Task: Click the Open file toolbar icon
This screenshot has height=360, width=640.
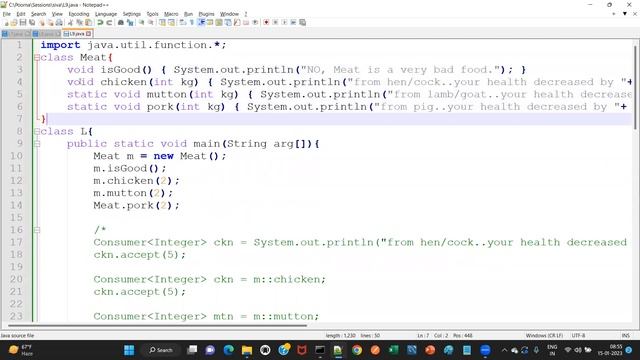Action: point(14,22)
